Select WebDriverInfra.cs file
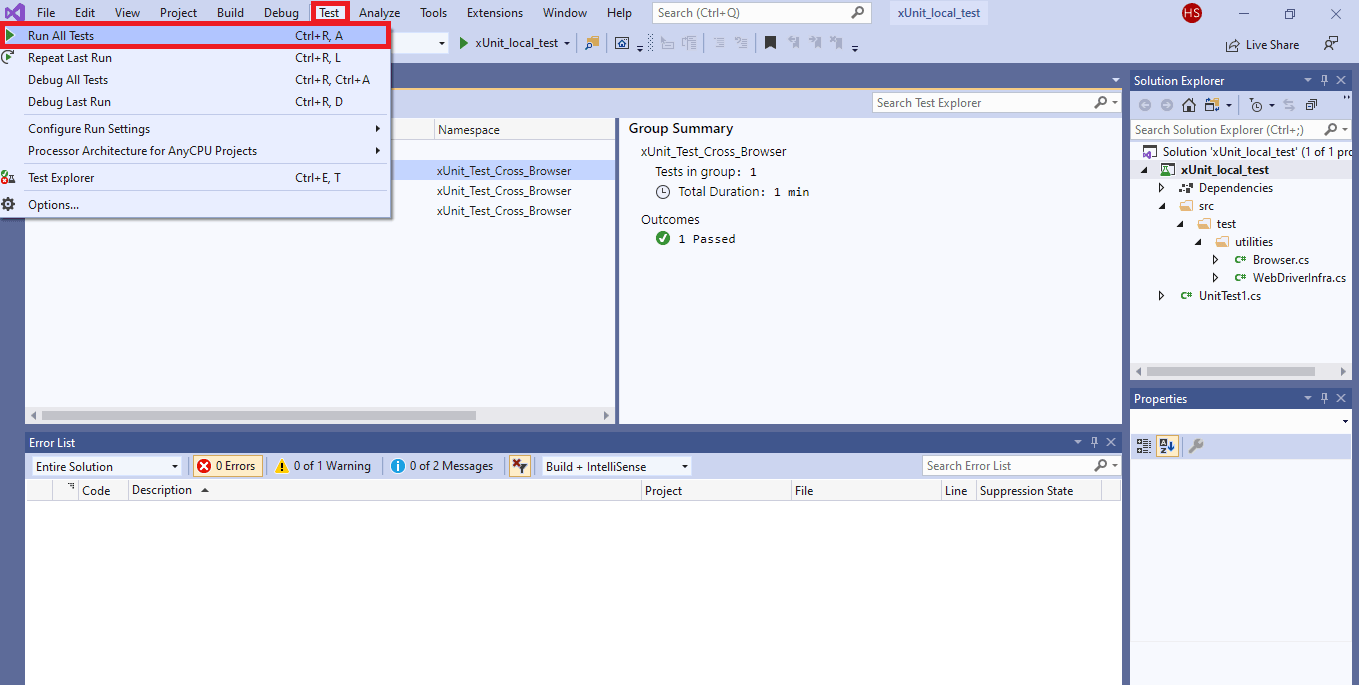The height and width of the screenshot is (685, 1359). pos(1299,278)
